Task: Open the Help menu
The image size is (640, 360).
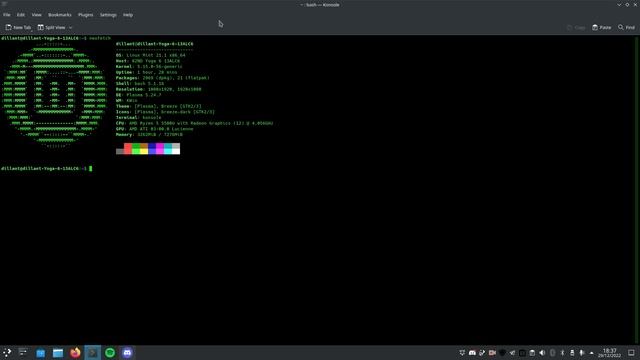Action: click(x=128, y=15)
